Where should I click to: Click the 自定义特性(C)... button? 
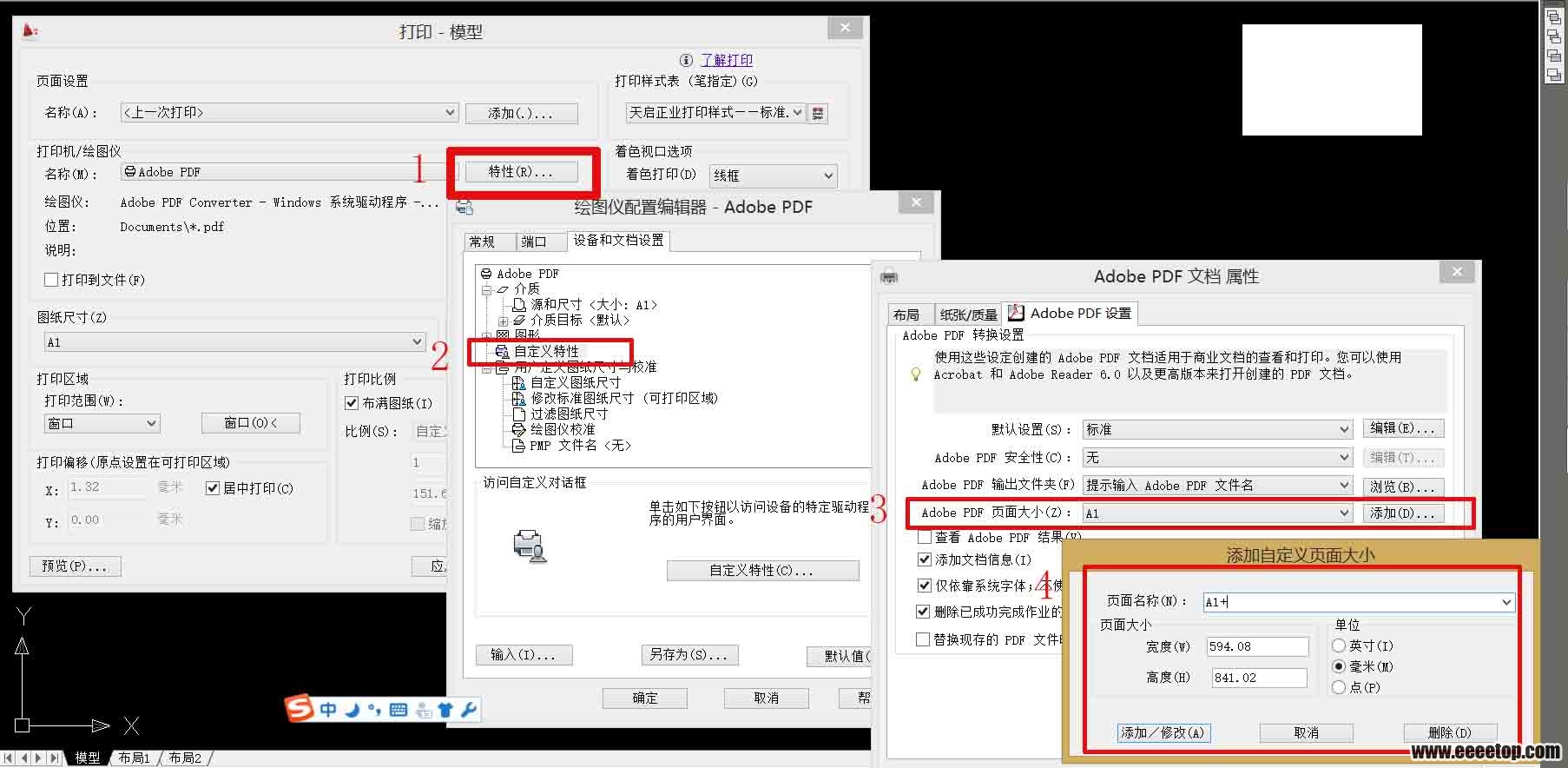[762, 571]
